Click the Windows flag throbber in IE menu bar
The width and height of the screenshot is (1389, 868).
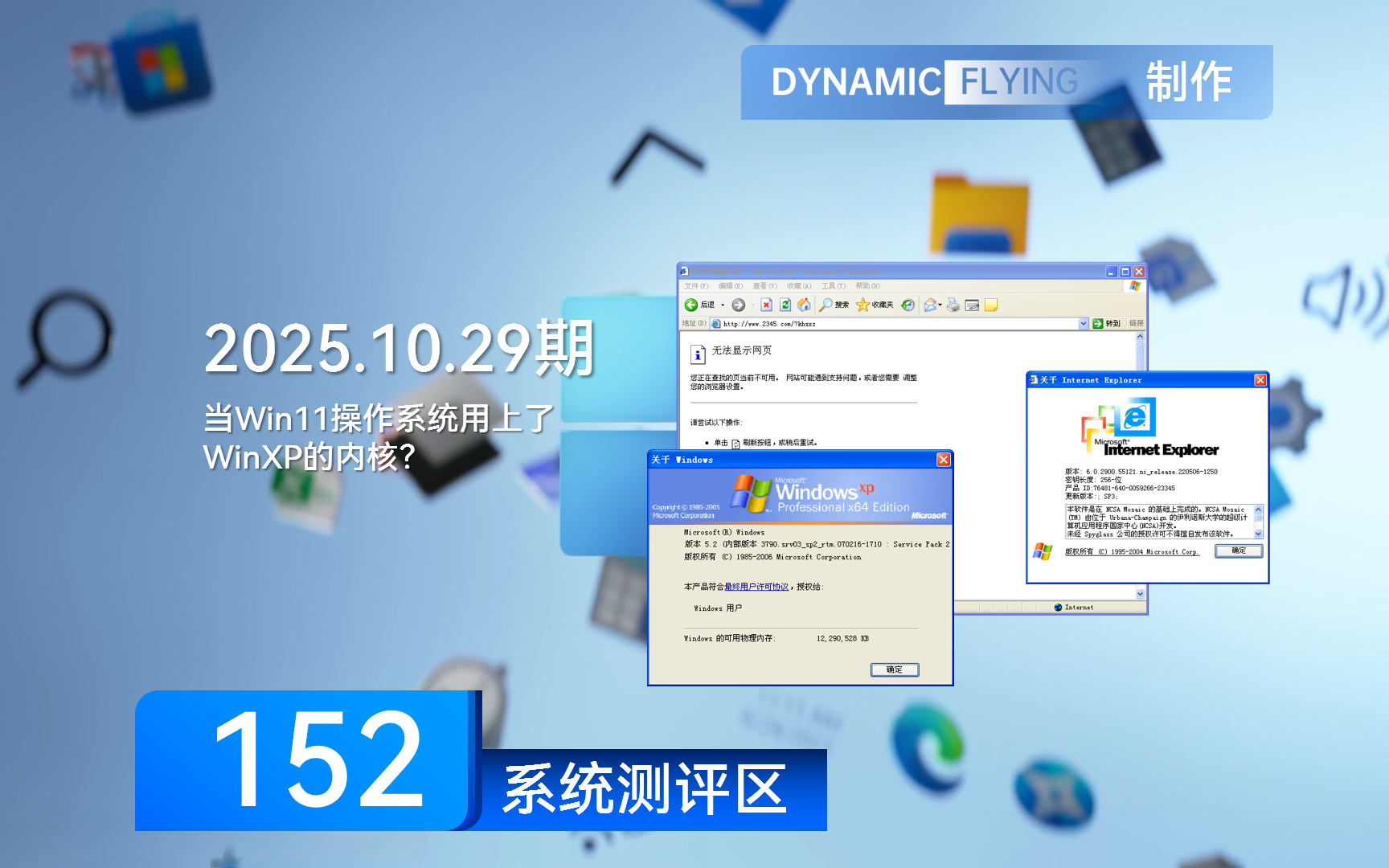tap(1135, 285)
